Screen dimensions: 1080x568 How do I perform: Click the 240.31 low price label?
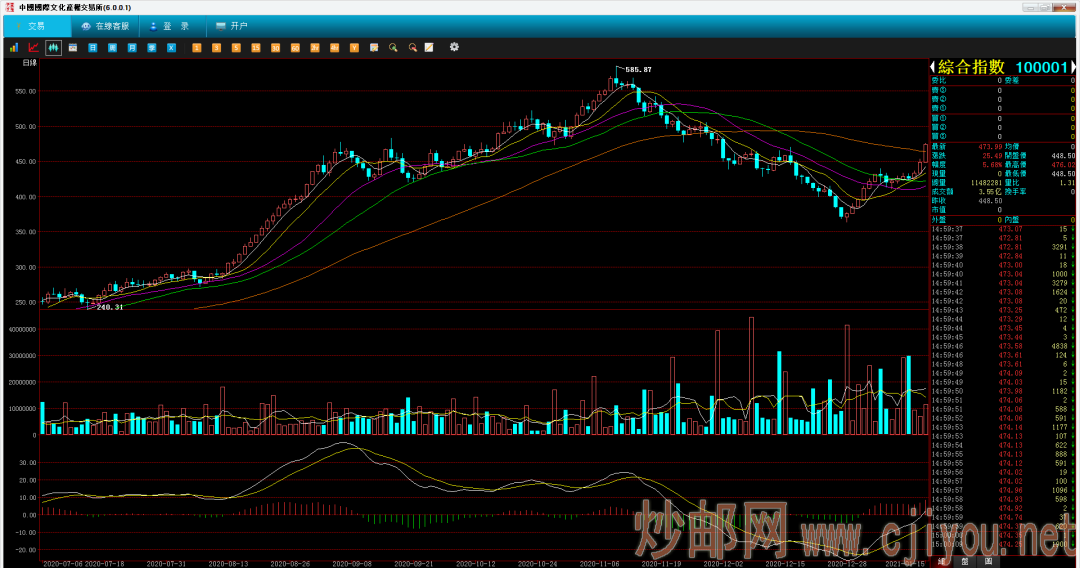click(x=110, y=307)
